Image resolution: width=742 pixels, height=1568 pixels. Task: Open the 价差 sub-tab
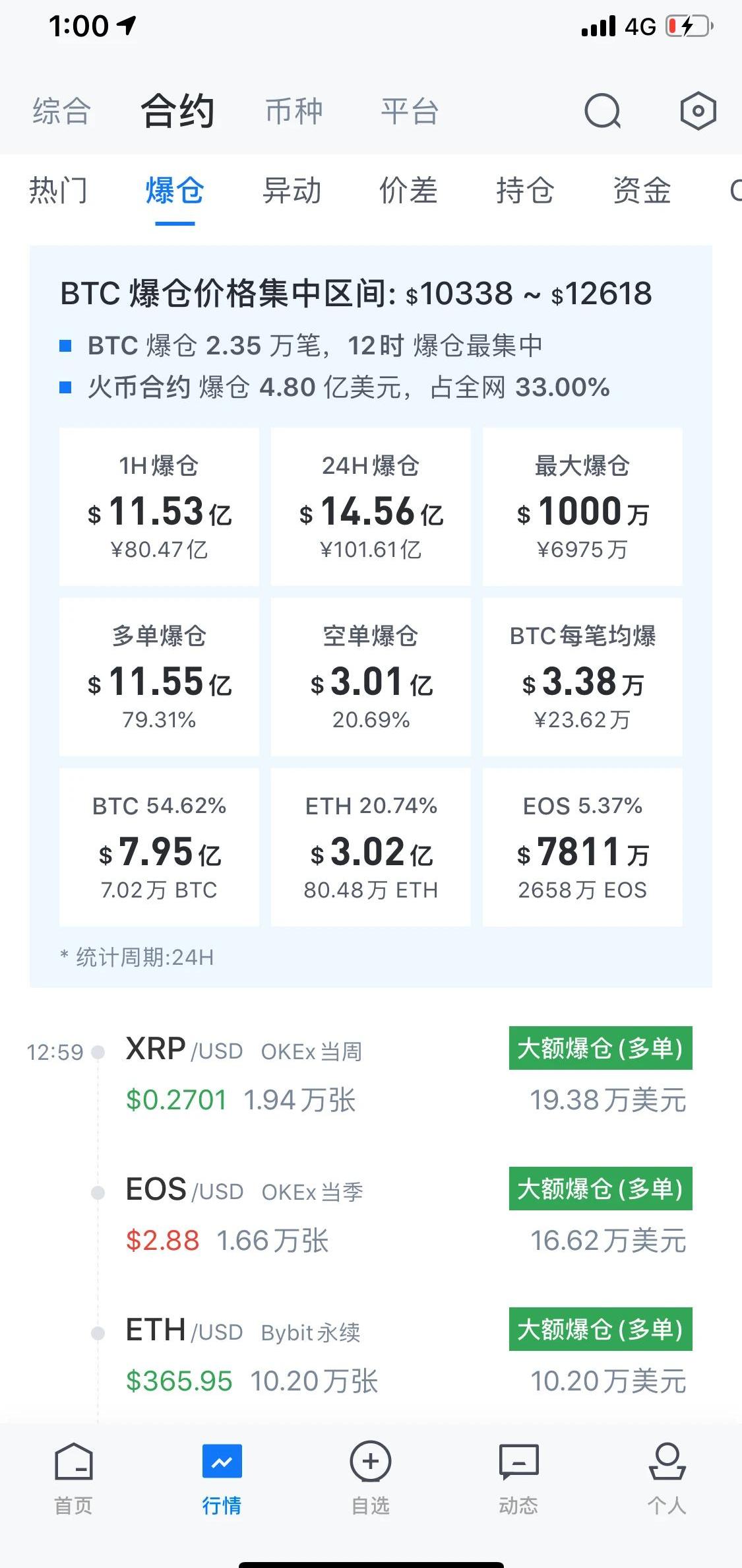408,191
